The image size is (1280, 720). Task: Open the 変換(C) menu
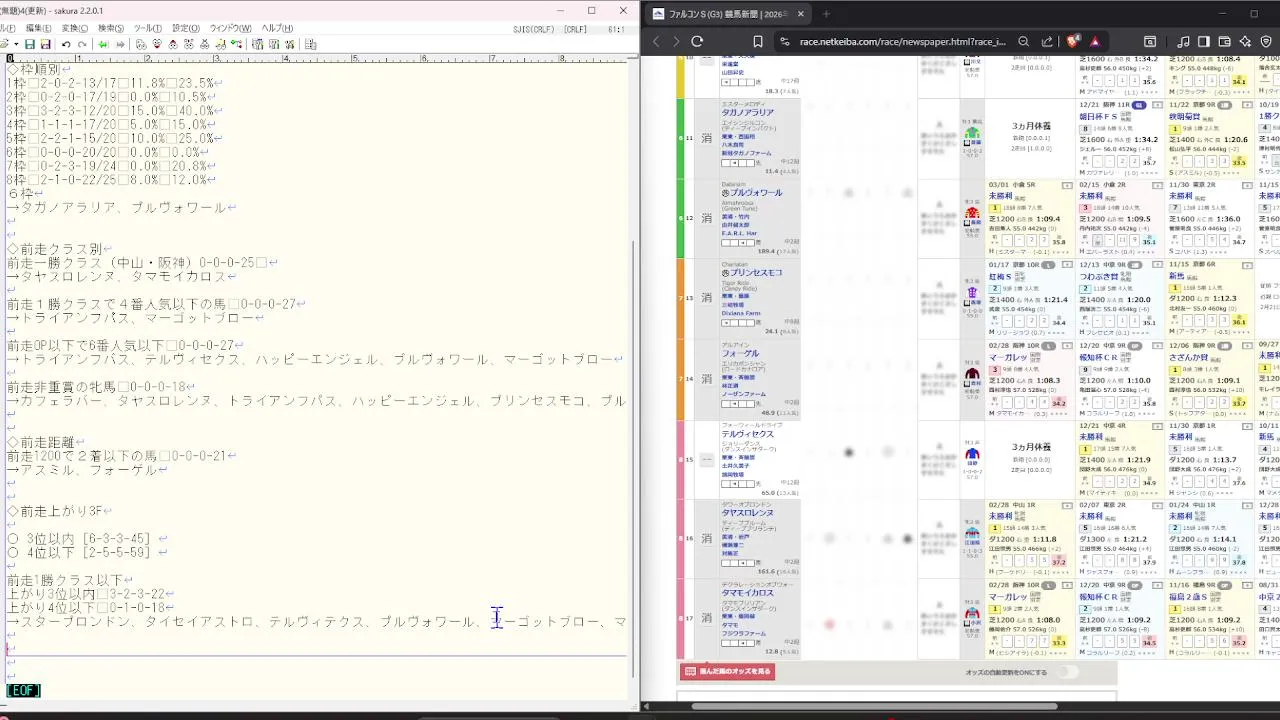click(x=75, y=28)
